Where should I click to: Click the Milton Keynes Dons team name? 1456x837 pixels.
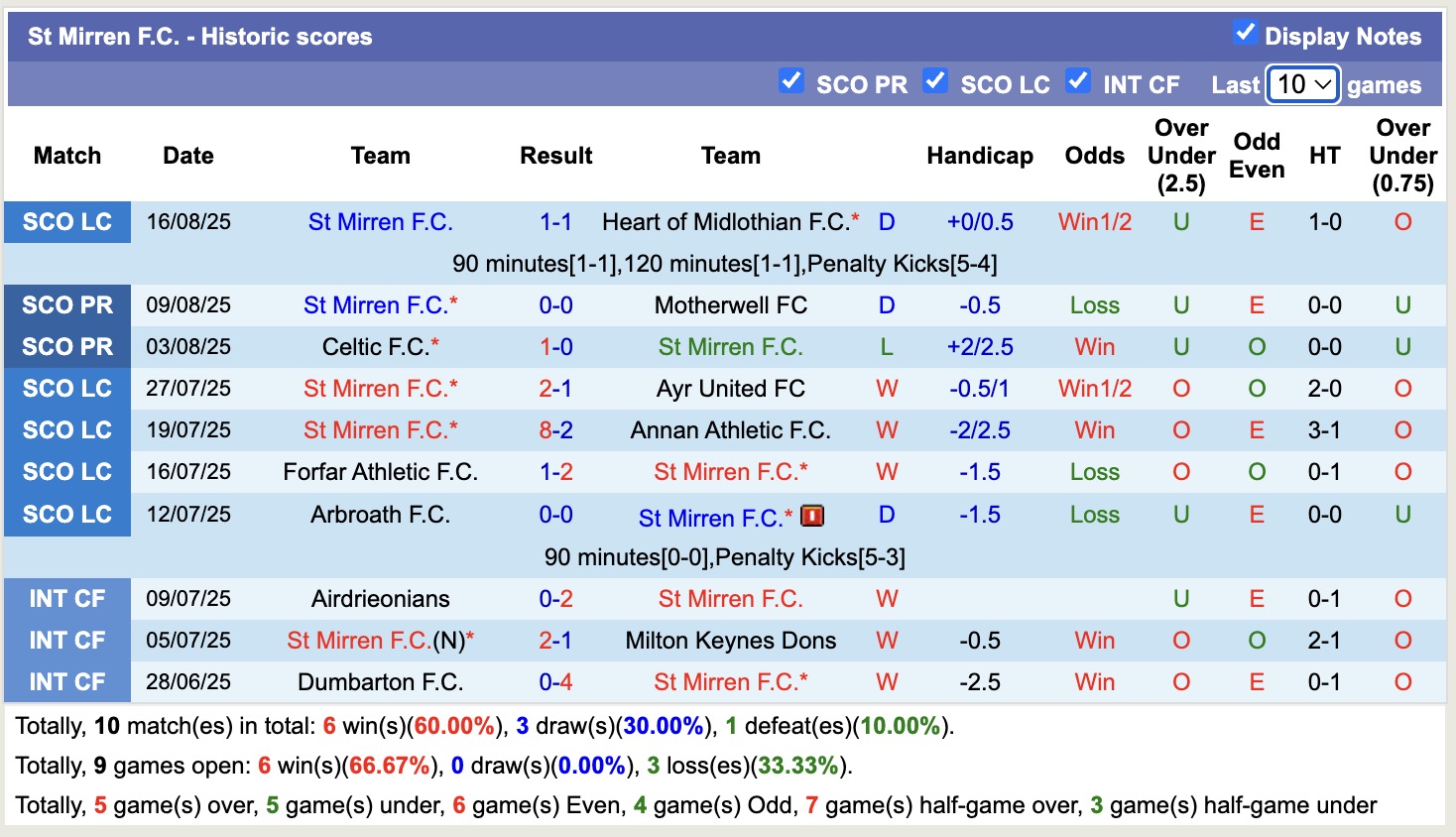730,640
